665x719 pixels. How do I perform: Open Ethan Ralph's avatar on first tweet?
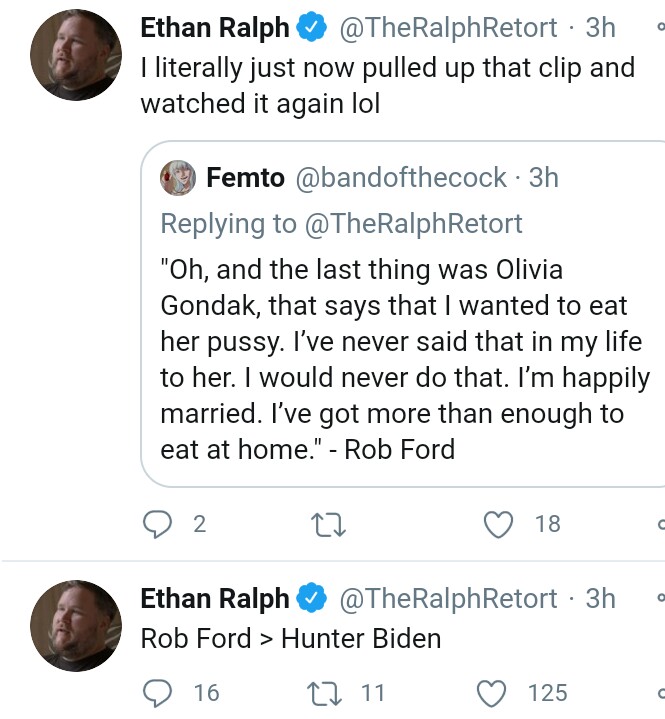tap(76, 55)
